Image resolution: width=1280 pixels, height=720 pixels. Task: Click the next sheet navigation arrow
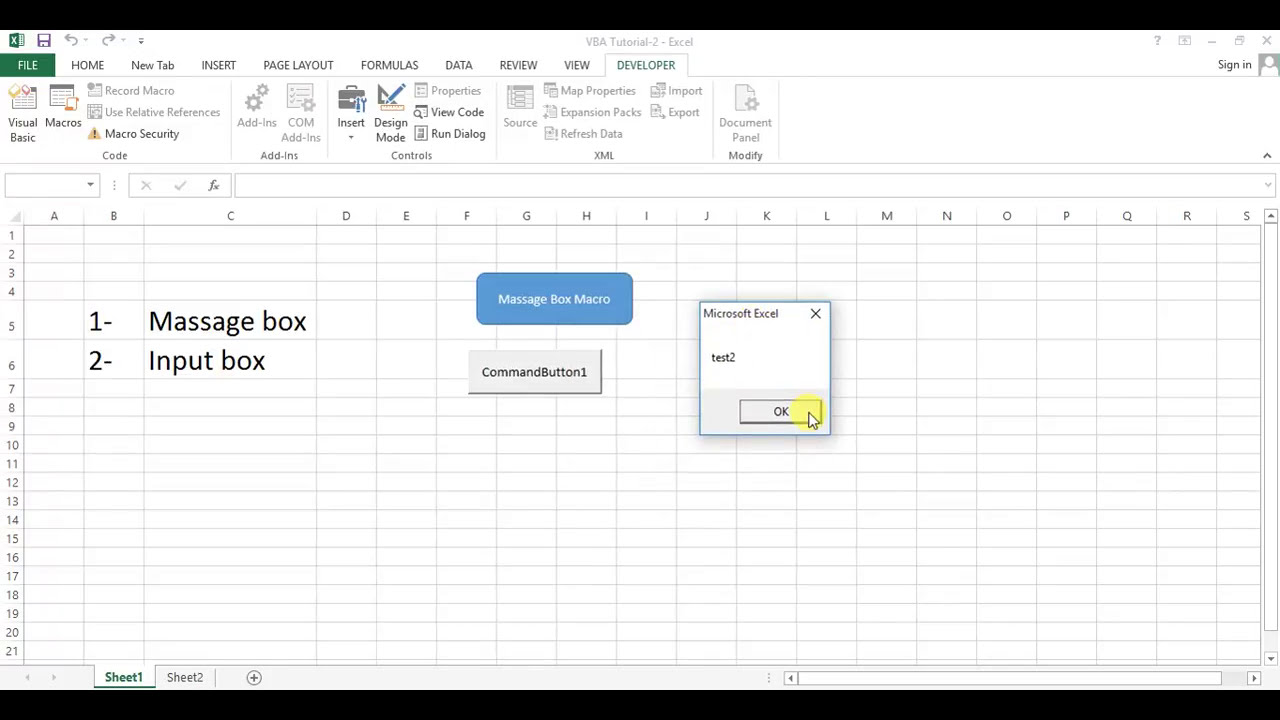click(x=53, y=678)
